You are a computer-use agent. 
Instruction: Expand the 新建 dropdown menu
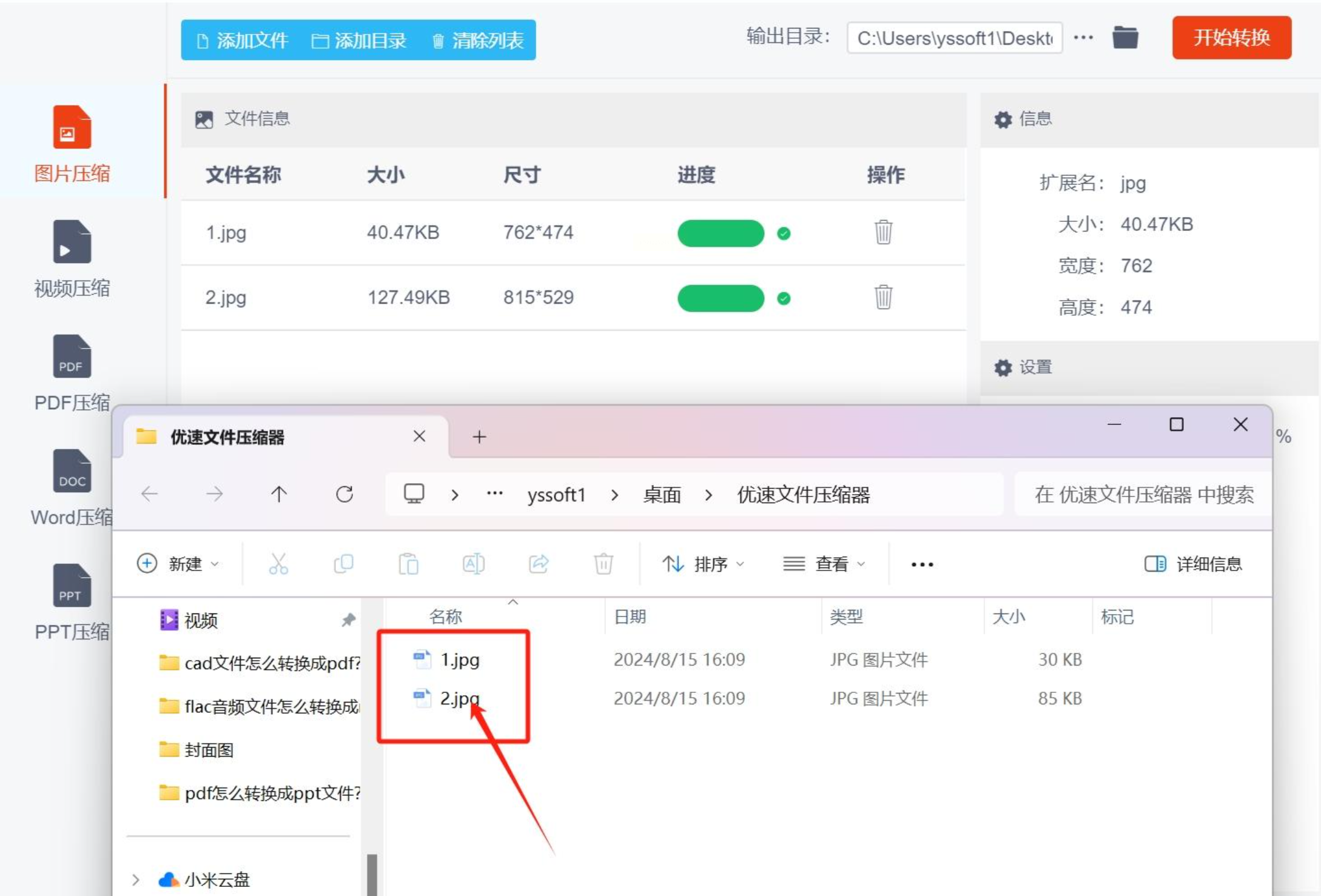(x=178, y=564)
